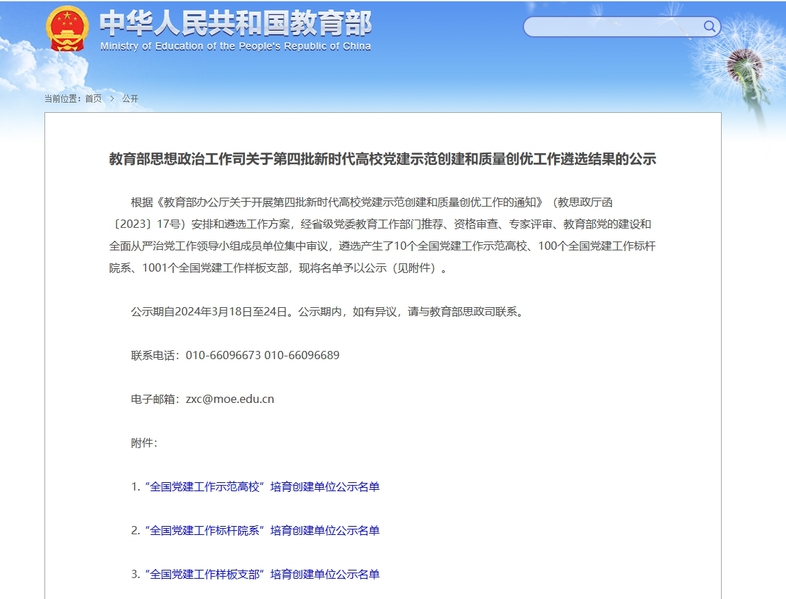Viewport: 786px width, 599px height.
Task: Open attachment 3 全国党建工作样板支部 list
Action: pos(255,574)
